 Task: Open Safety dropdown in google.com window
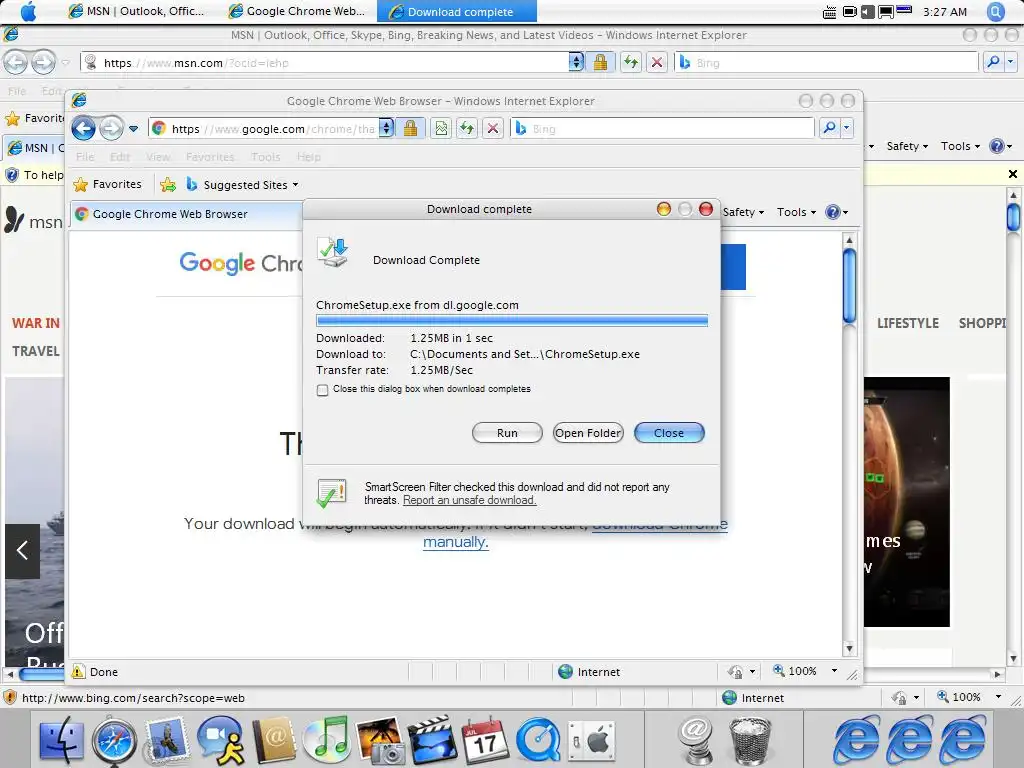(x=743, y=212)
